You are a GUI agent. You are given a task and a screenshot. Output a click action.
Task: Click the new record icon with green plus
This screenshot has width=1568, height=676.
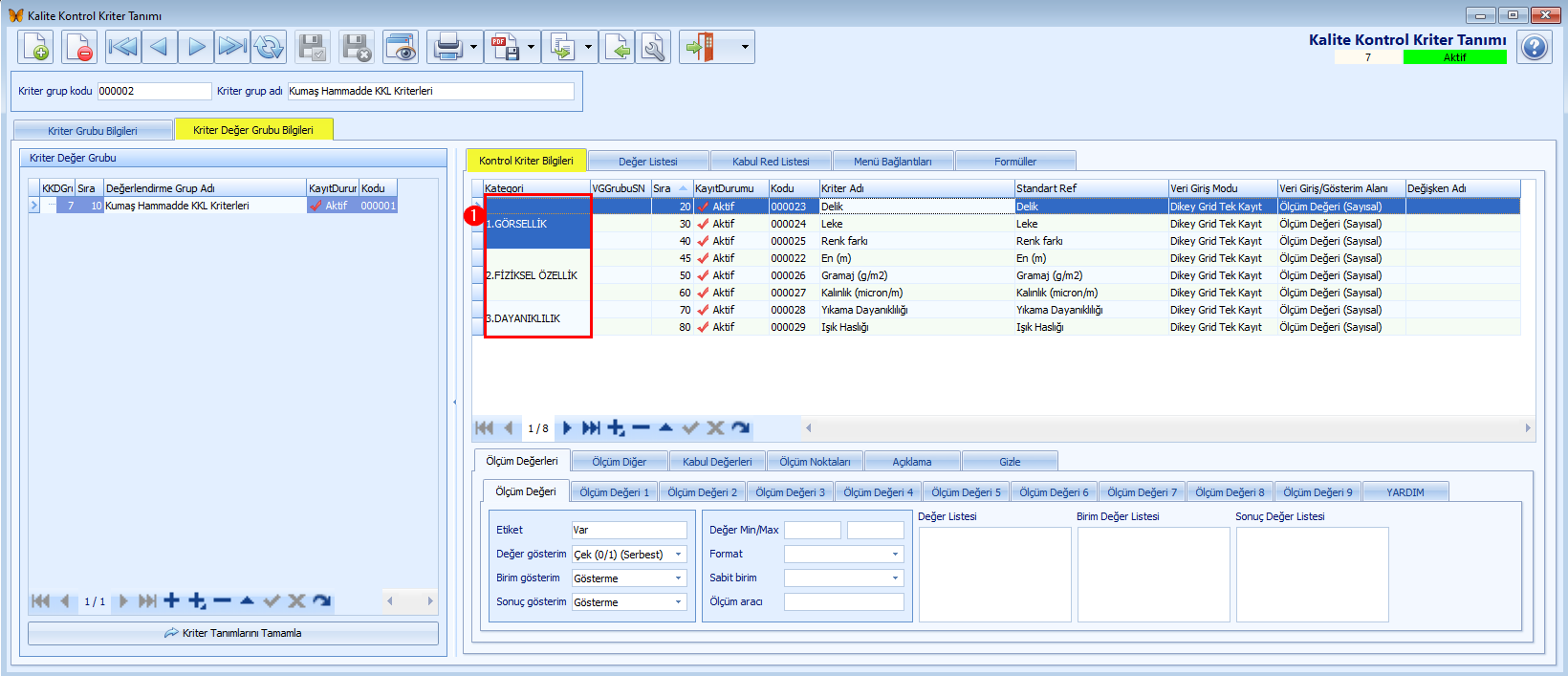pyautogui.click(x=35, y=47)
